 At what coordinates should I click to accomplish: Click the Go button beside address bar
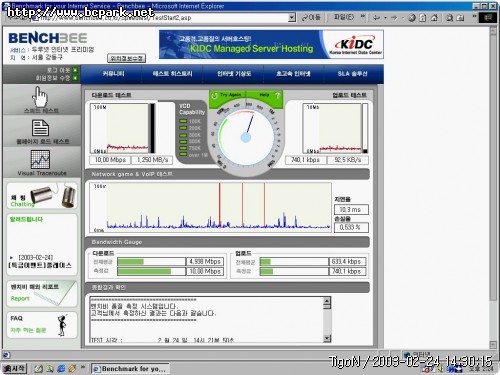pyautogui.click(x=311, y=17)
